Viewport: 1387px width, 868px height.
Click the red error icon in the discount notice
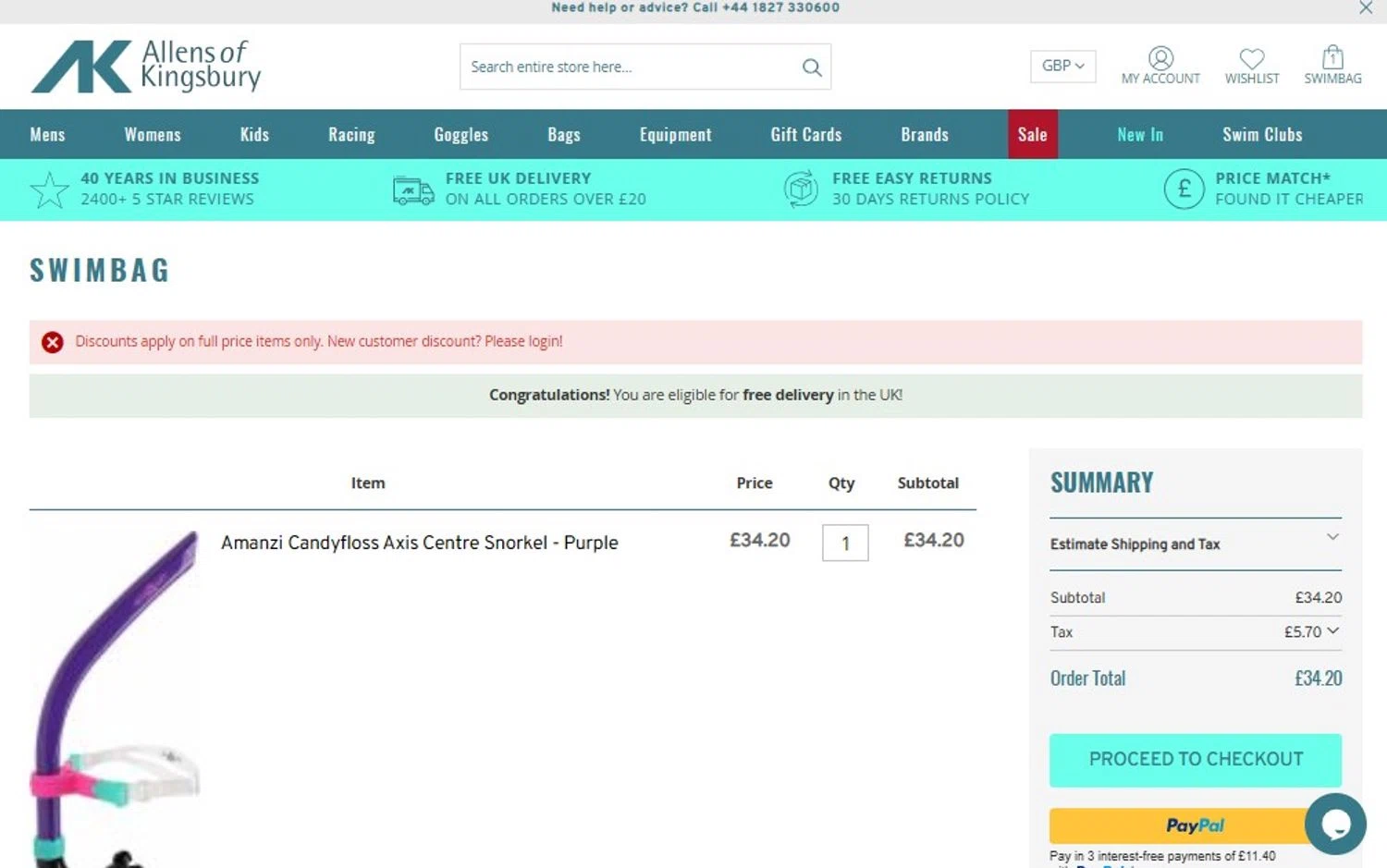point(53,342)
